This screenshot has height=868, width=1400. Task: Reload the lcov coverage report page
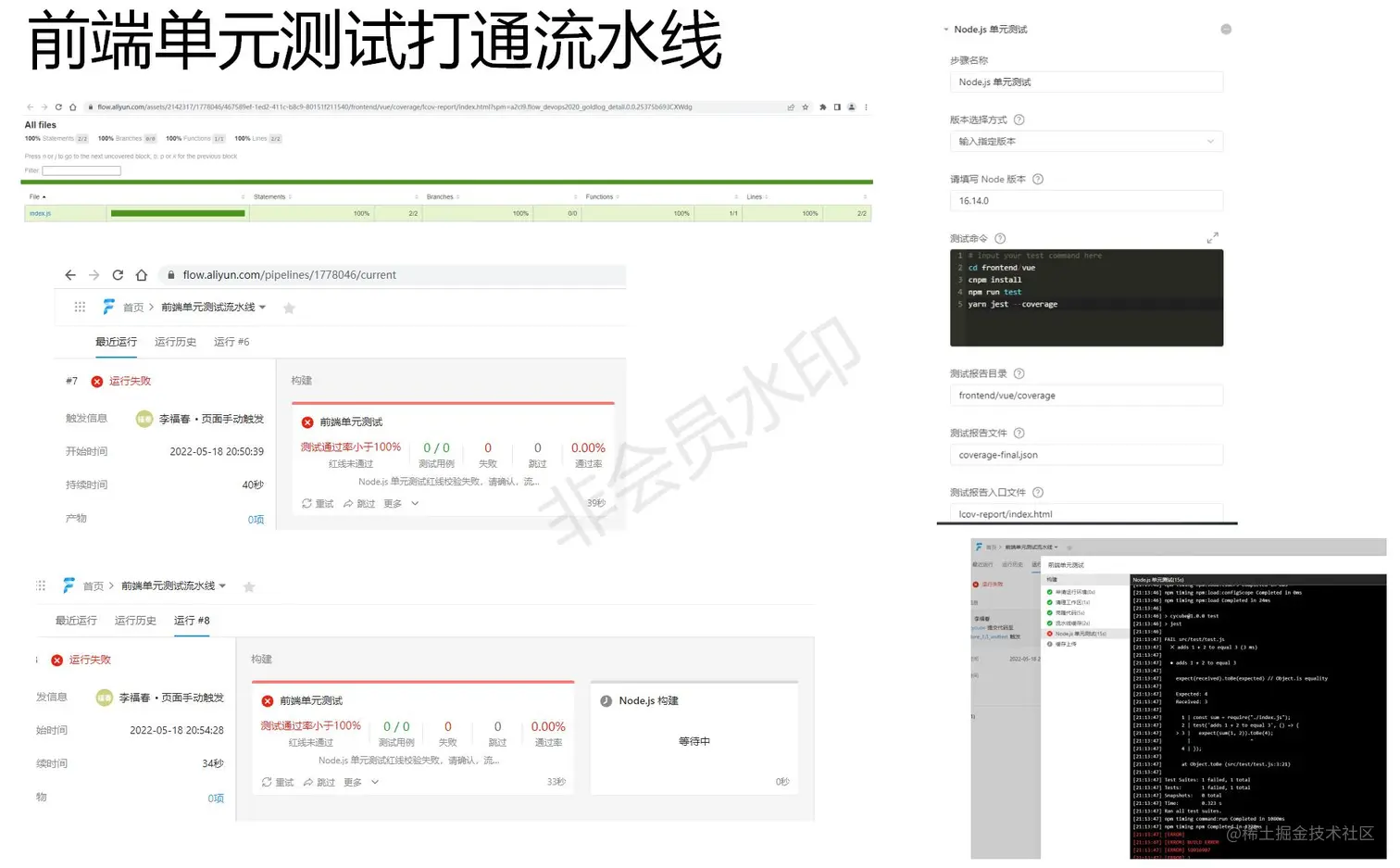click(58, 107)
